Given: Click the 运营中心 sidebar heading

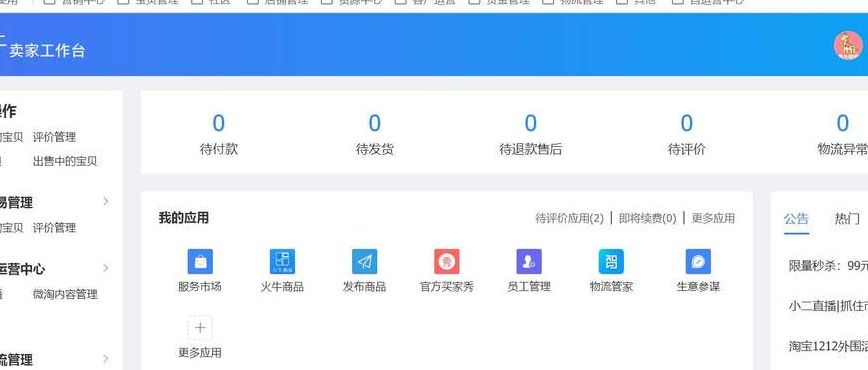Looking at the screenshot, I should point(22,269).
